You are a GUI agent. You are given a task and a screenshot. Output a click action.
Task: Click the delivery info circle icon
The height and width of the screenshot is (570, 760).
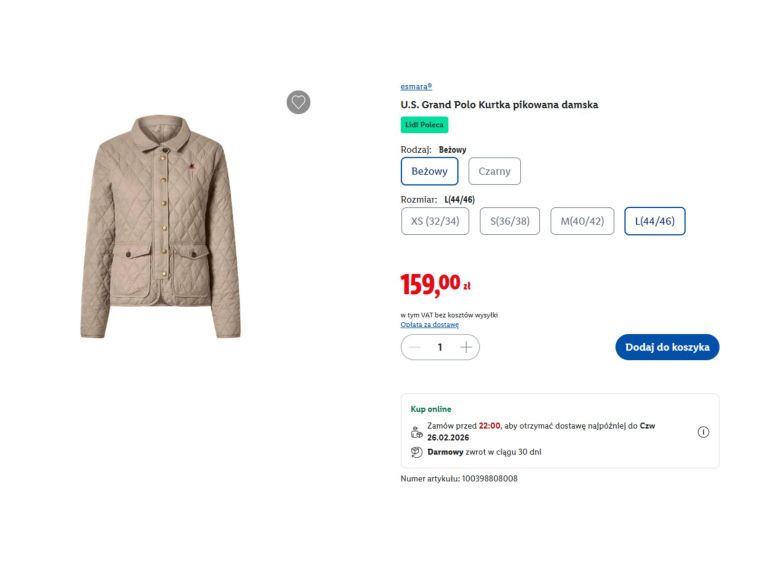pyautogui.click(x=703, y=432)
